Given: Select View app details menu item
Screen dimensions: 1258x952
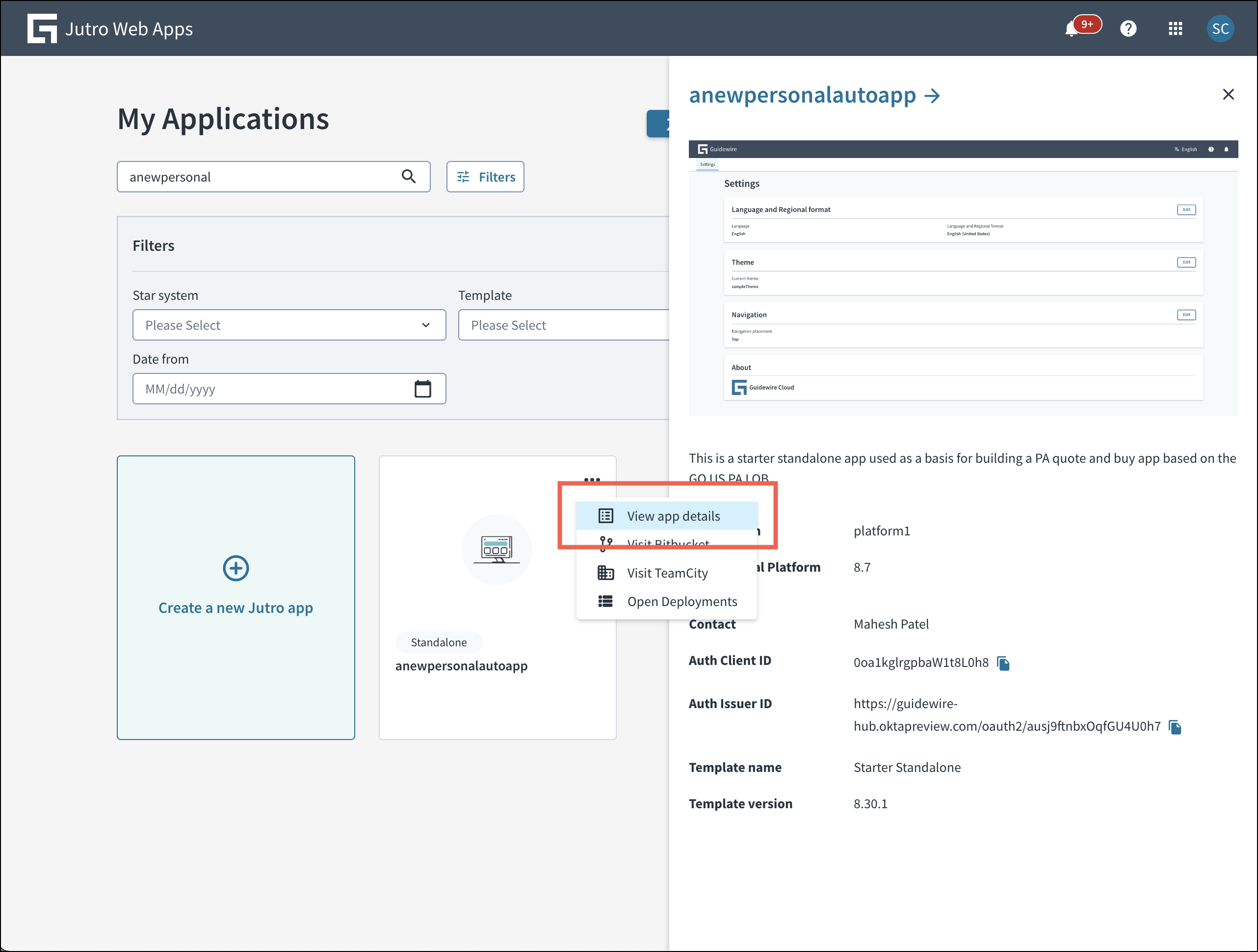Looking at the screenshot, I should (667, 516).
